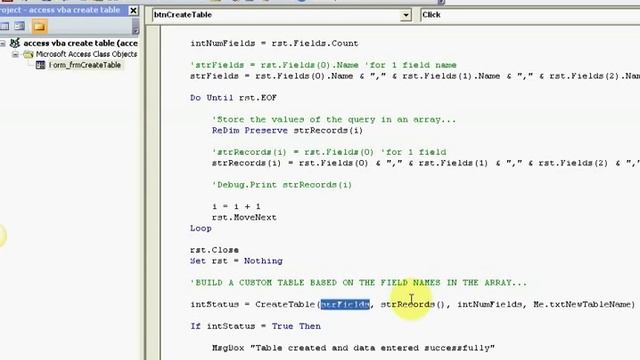Click the btnCreateTable object combo box

click(x=281, y=15)
